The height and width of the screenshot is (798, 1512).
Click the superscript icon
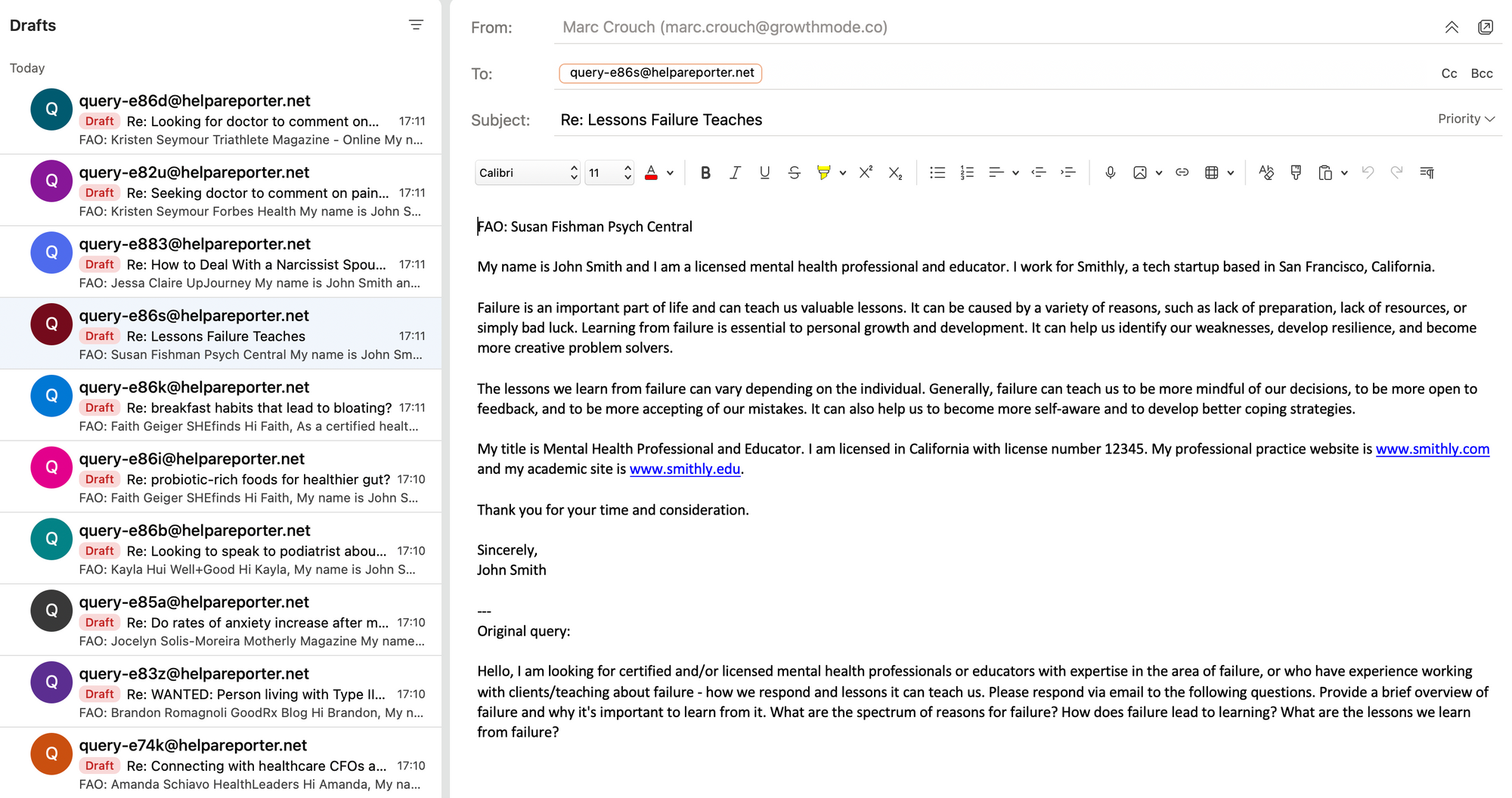[x=866, y=173]
